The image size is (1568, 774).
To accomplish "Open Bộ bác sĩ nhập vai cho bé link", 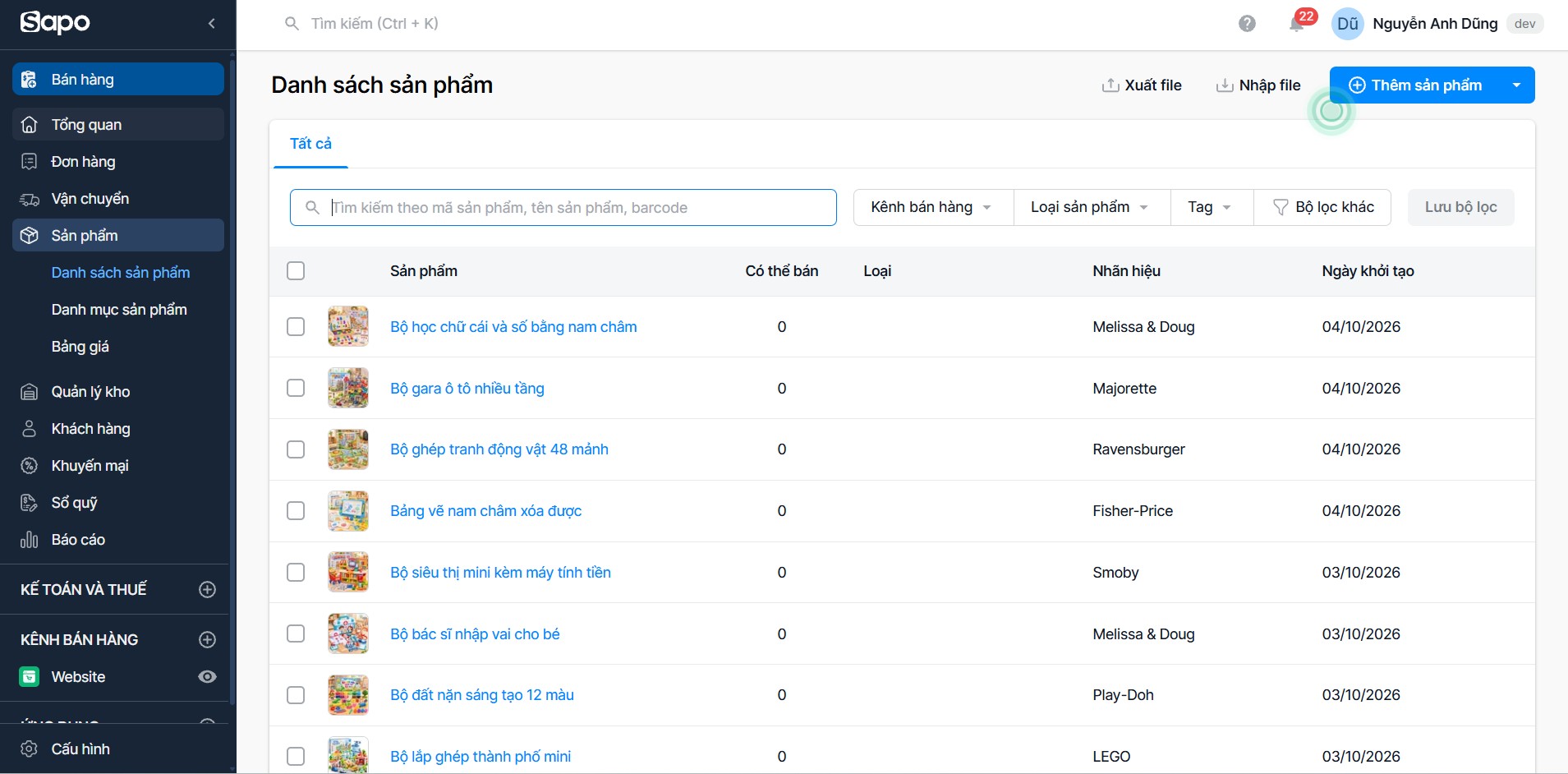I will point(475,634).
